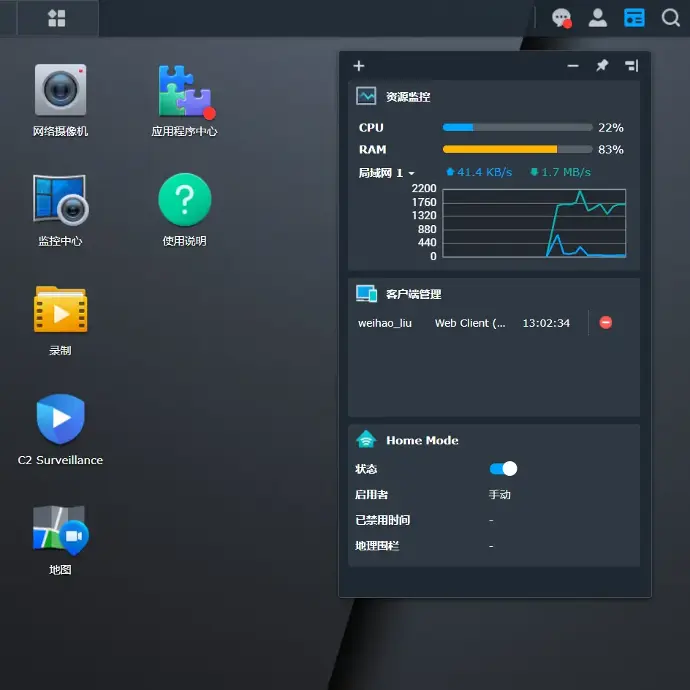Click the RAM usage bar
Image resolution: width=690 pixels, height=690 pixels.
click(517, 149)
